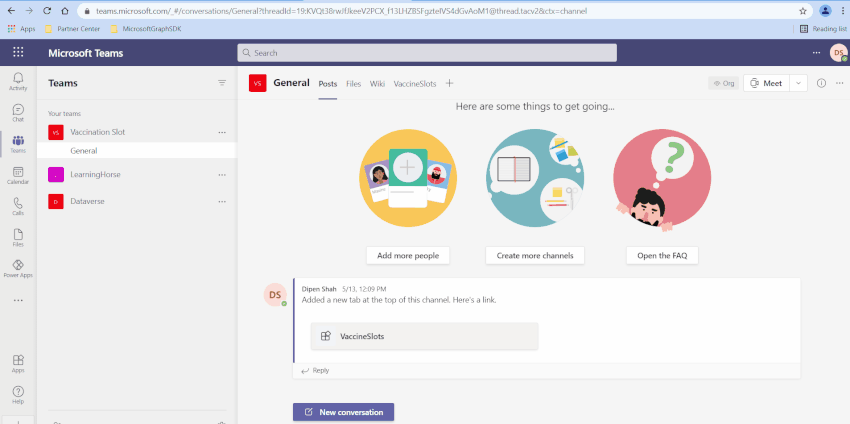Open the VaccineSlots link card in post

coord(424,336)
